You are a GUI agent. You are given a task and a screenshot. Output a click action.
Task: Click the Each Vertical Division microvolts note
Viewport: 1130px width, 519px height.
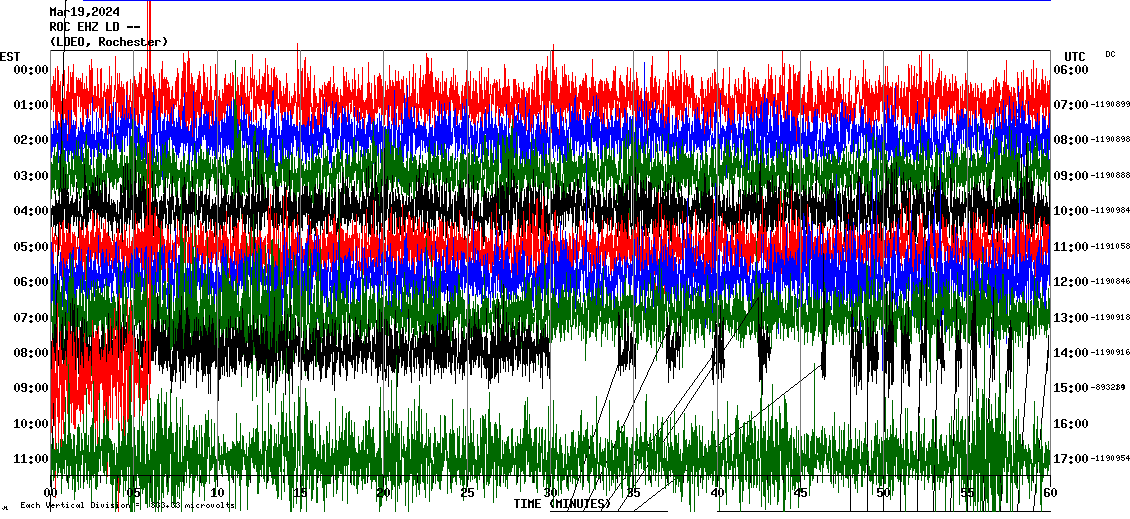click(125, 506)
